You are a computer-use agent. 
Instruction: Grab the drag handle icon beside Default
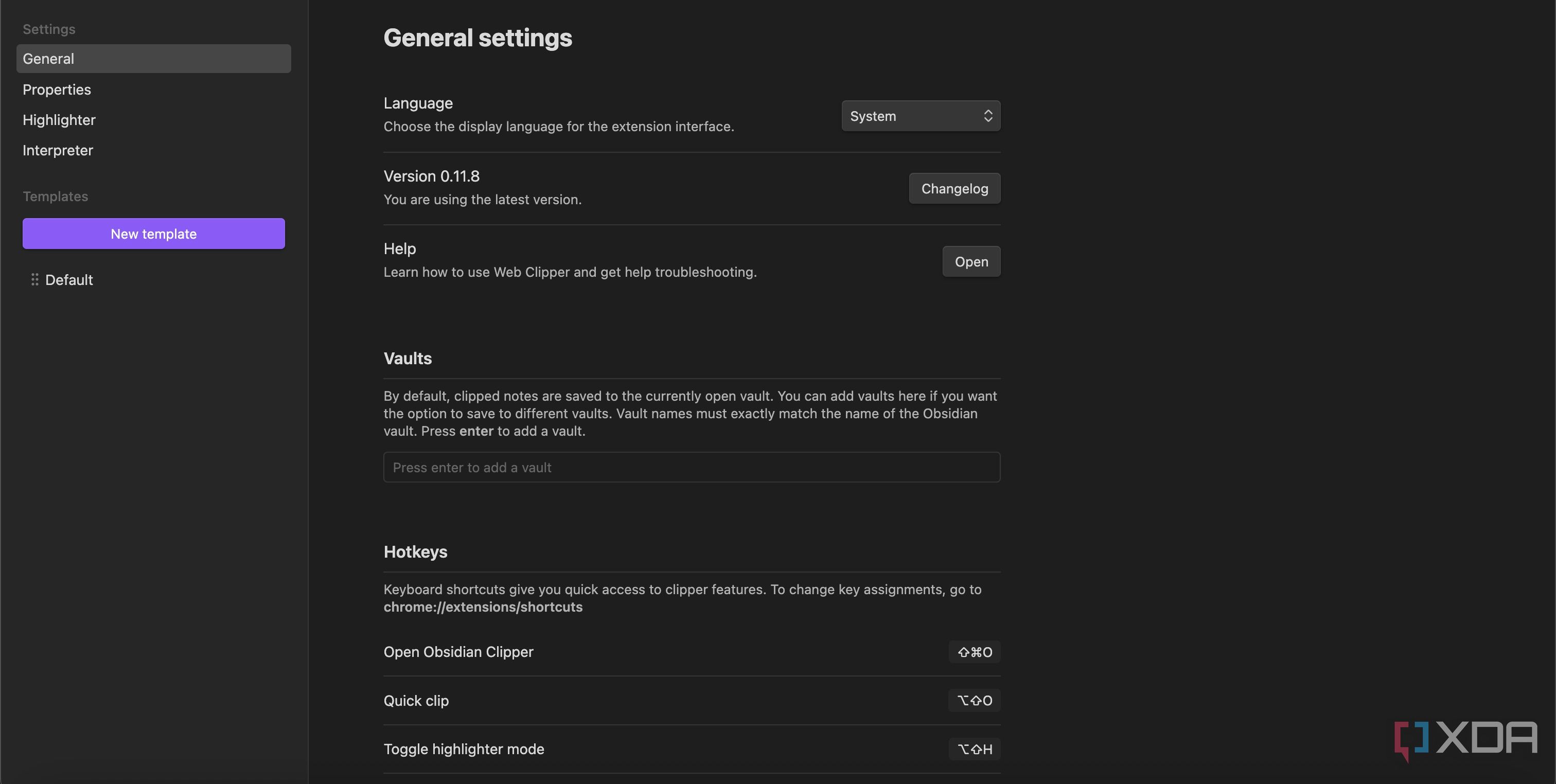34,280
